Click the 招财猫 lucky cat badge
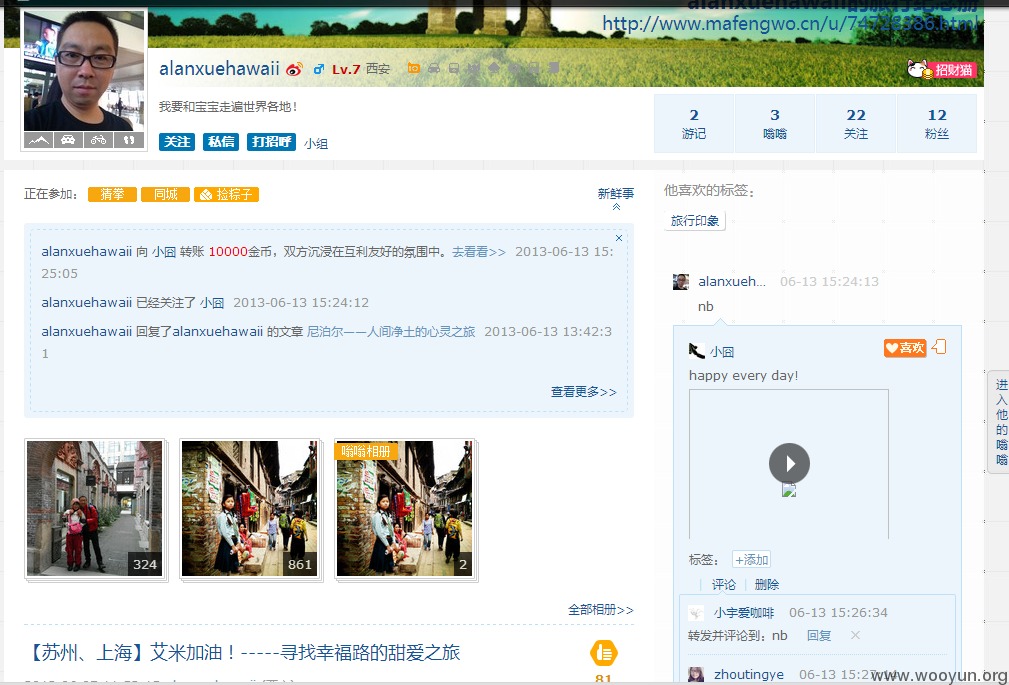This screenshot has height=685, width=1009. 941,70
